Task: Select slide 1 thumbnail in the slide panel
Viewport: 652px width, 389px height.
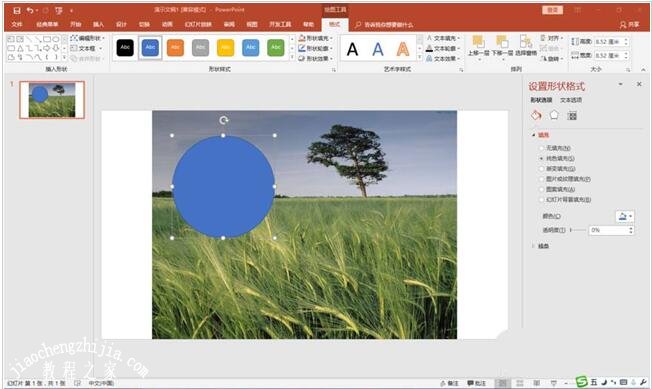Action: (x=52, y=100)
